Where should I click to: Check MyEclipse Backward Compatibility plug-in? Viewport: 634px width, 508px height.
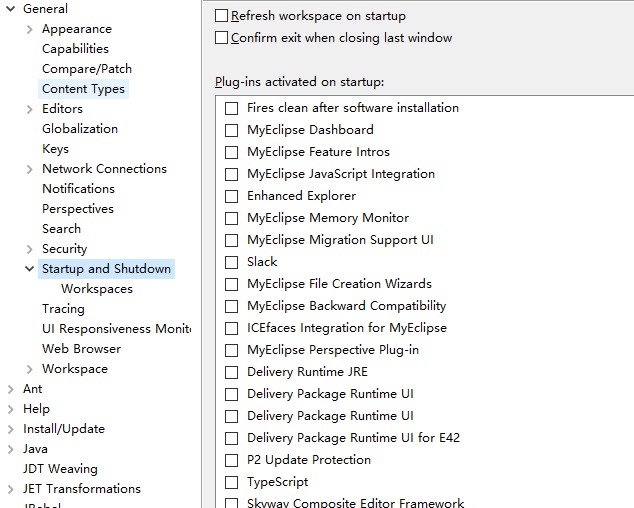(231, 306)
